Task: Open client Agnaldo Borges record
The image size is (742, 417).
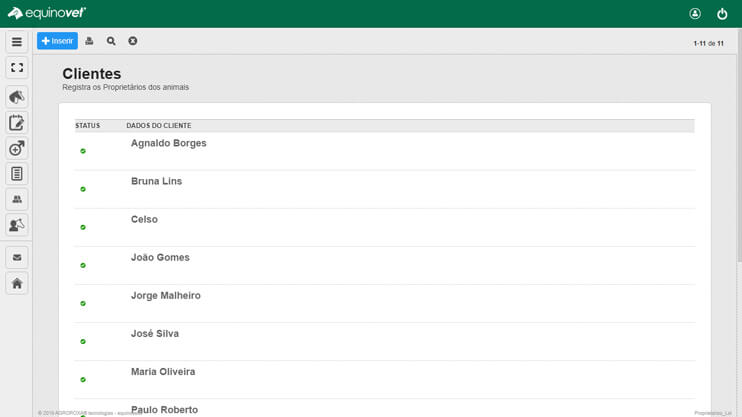Action: click(x=168, y=143)
